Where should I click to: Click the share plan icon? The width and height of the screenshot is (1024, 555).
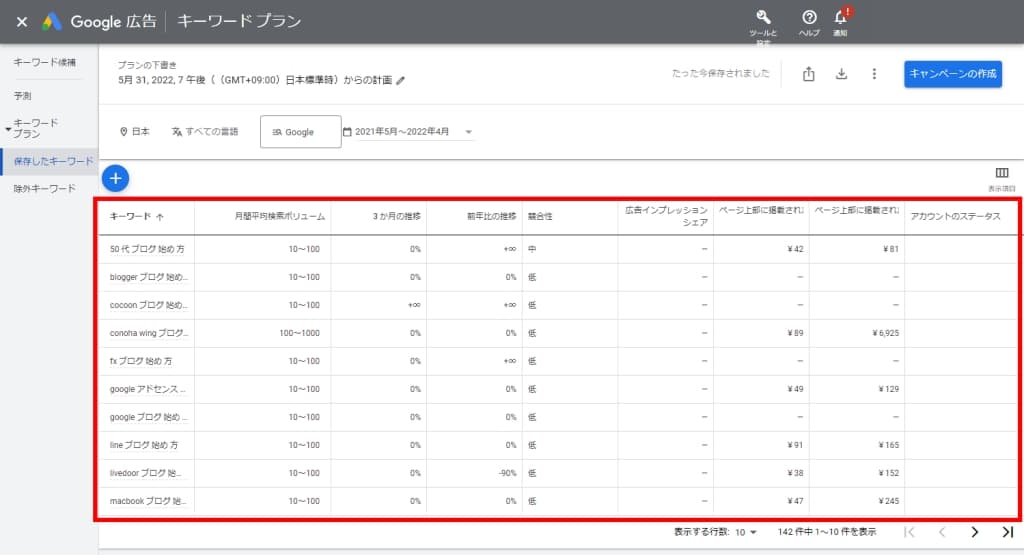coord(808,74)
